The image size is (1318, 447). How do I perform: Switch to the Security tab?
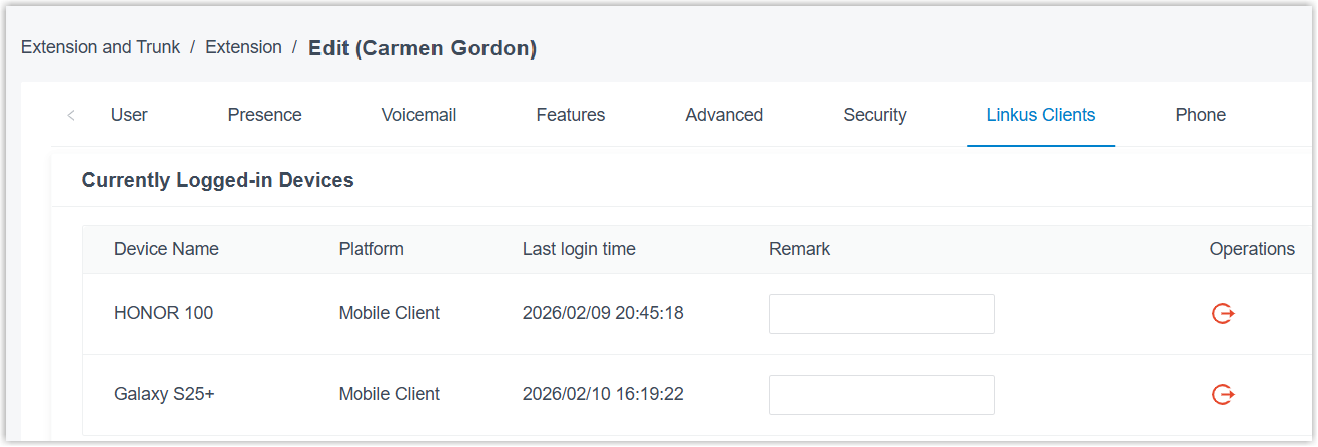(875, 115)
